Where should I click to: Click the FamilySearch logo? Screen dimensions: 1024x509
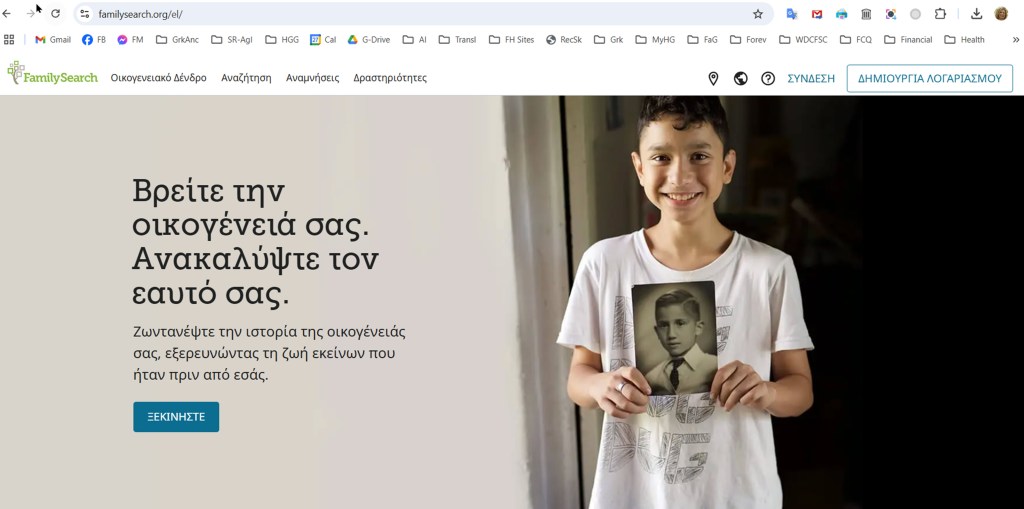(x=52, y=74)
